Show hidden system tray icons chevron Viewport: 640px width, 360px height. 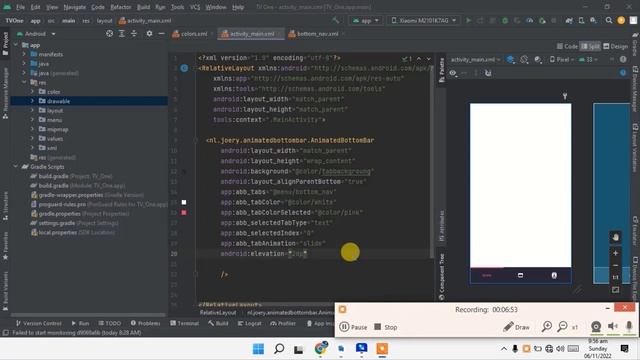pyautogui.click(x=504, y=349)
